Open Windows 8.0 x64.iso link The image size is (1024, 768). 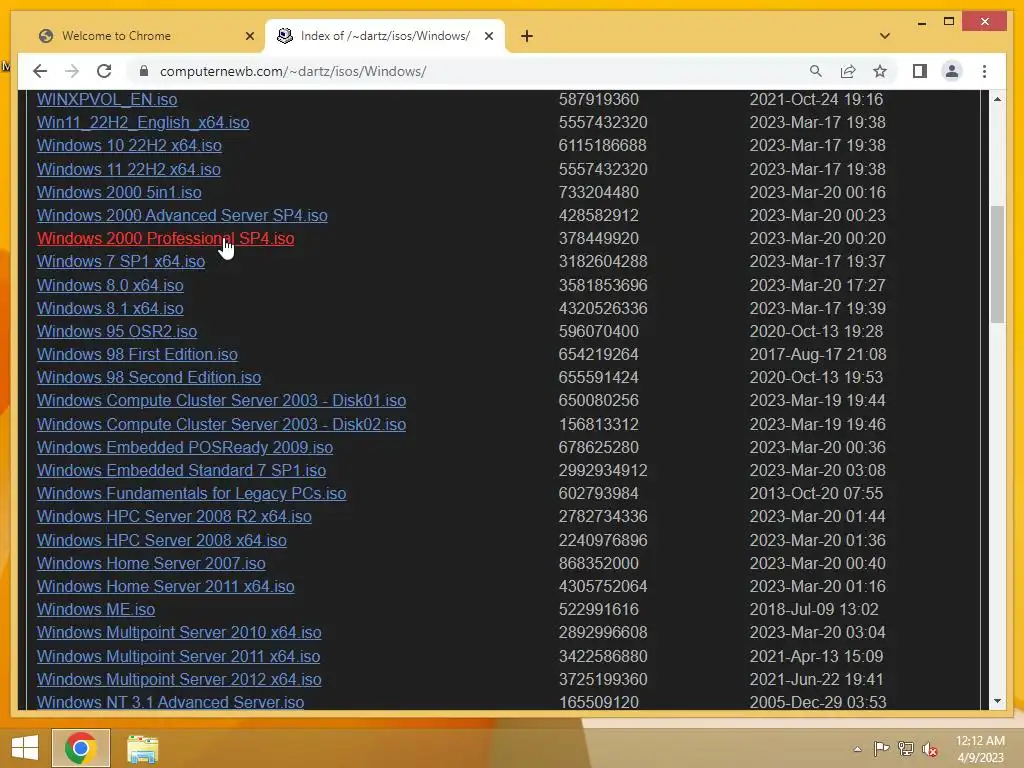click(x=110, y=285)
